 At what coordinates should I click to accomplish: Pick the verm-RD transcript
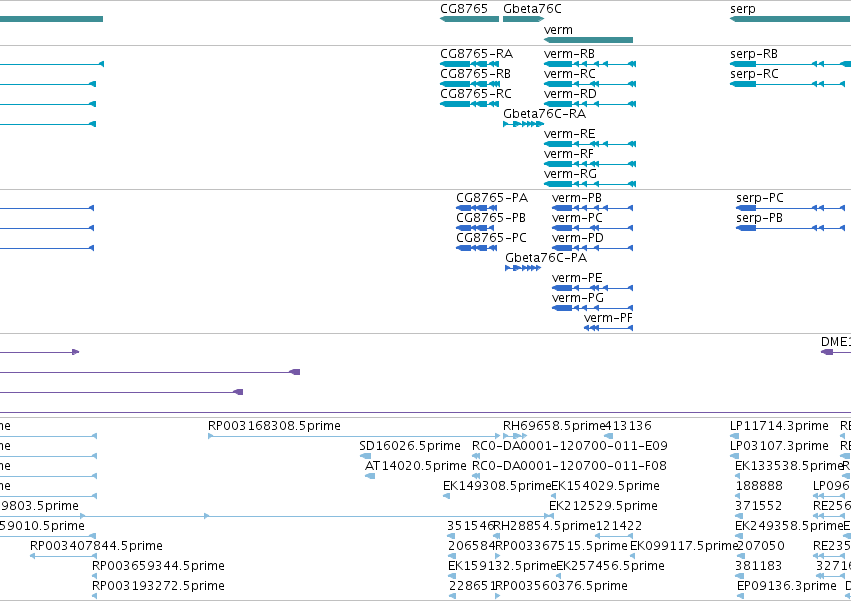590,104
